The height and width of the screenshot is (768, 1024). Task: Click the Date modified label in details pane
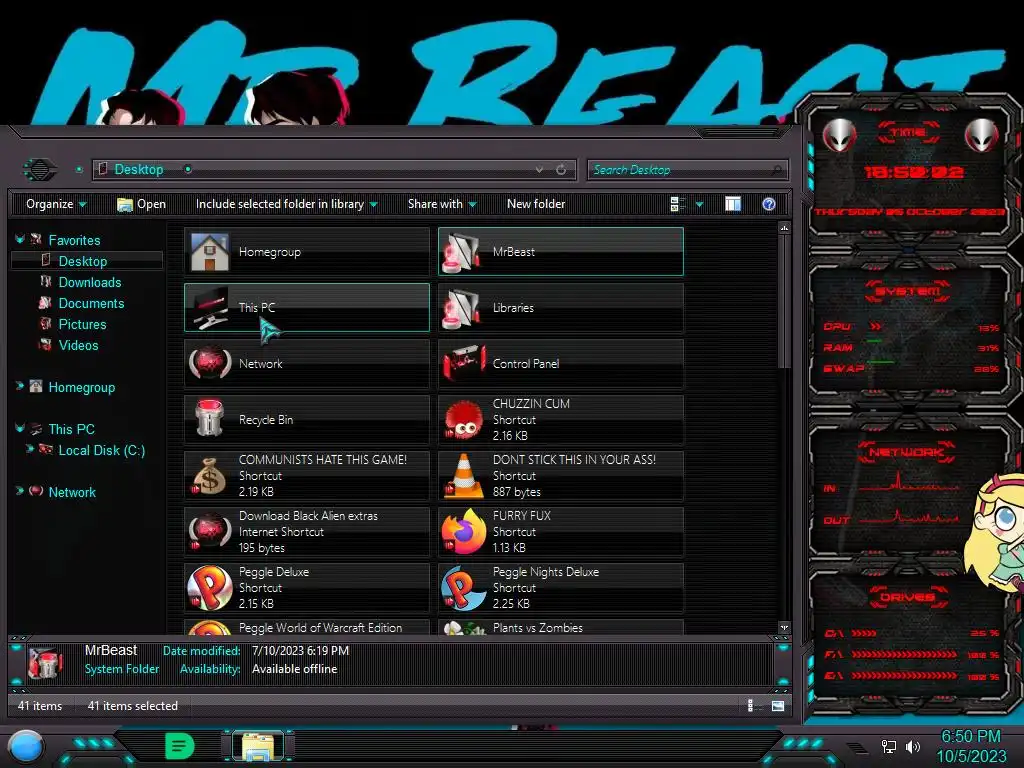[202, 650]
